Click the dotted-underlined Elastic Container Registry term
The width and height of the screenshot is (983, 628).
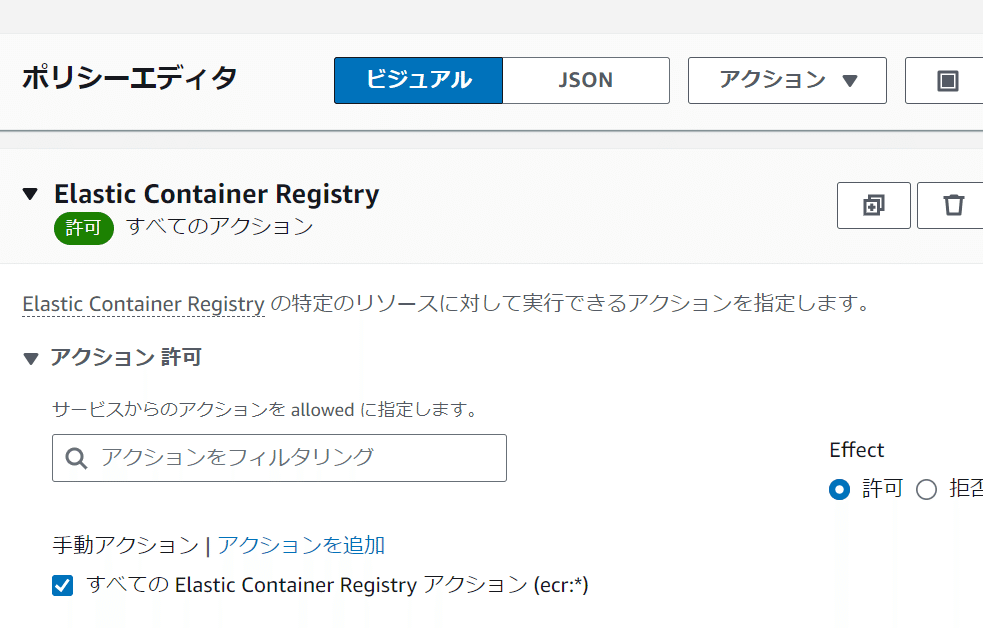(x=143, y=304)
